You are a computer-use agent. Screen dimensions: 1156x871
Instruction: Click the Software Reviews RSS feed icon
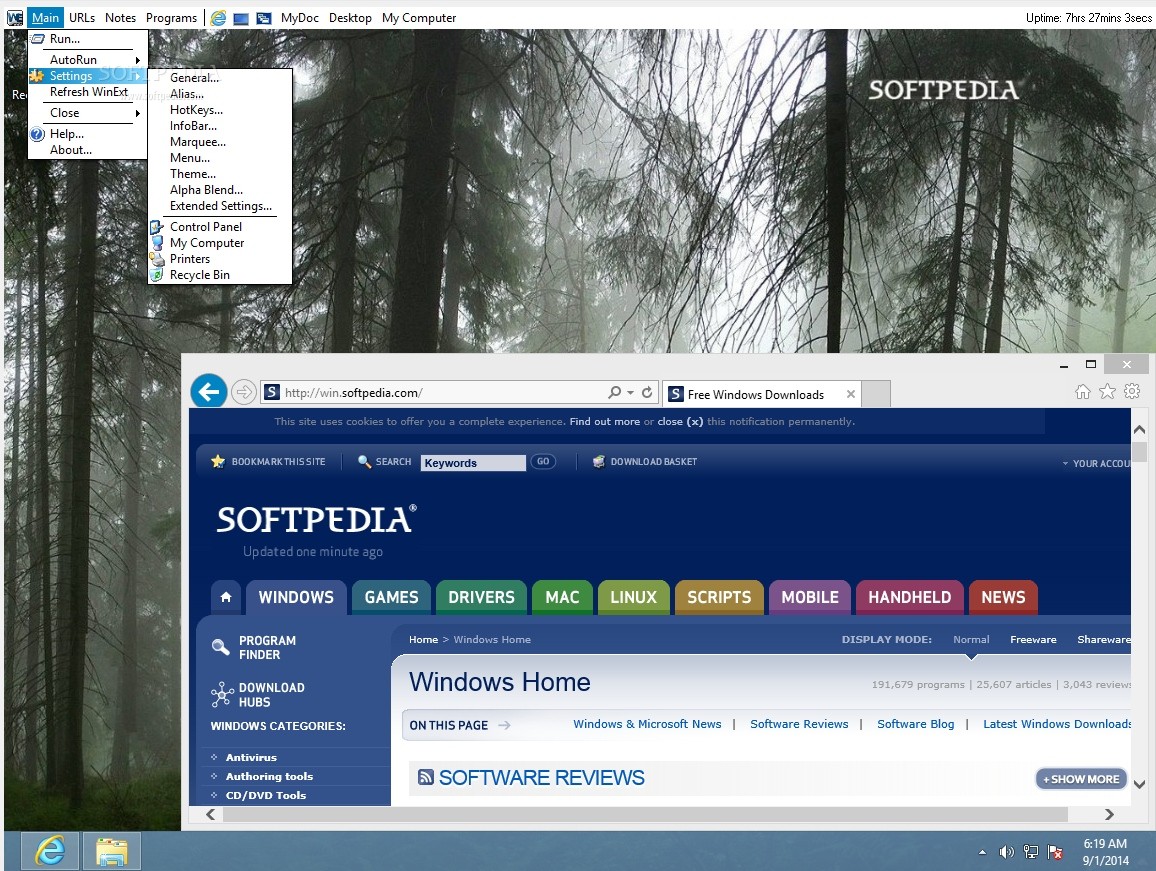[425, 777]
